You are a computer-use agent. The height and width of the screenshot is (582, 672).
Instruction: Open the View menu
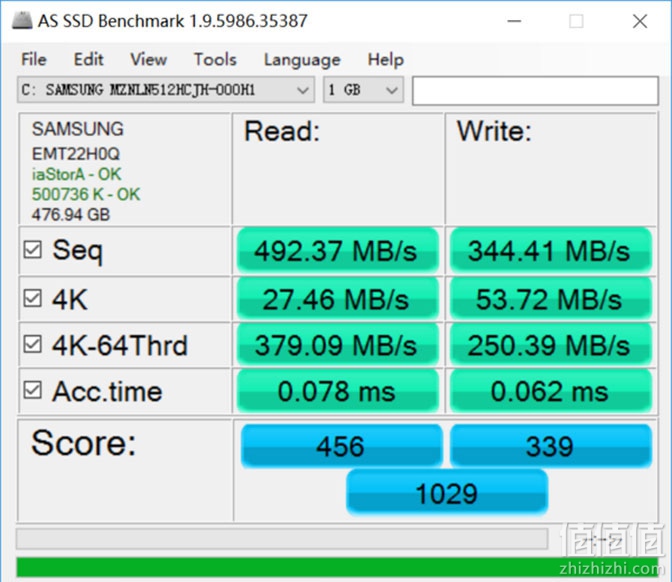[148, 59]
